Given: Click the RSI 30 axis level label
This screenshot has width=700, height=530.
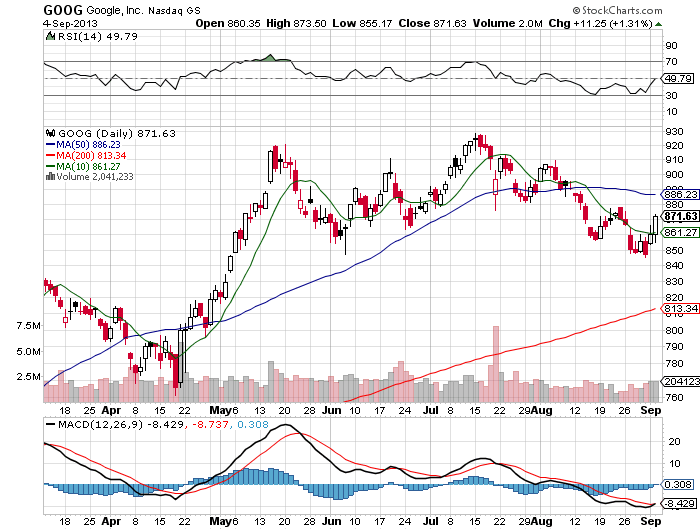Looking at the screenshot, I should coord(671,95).
